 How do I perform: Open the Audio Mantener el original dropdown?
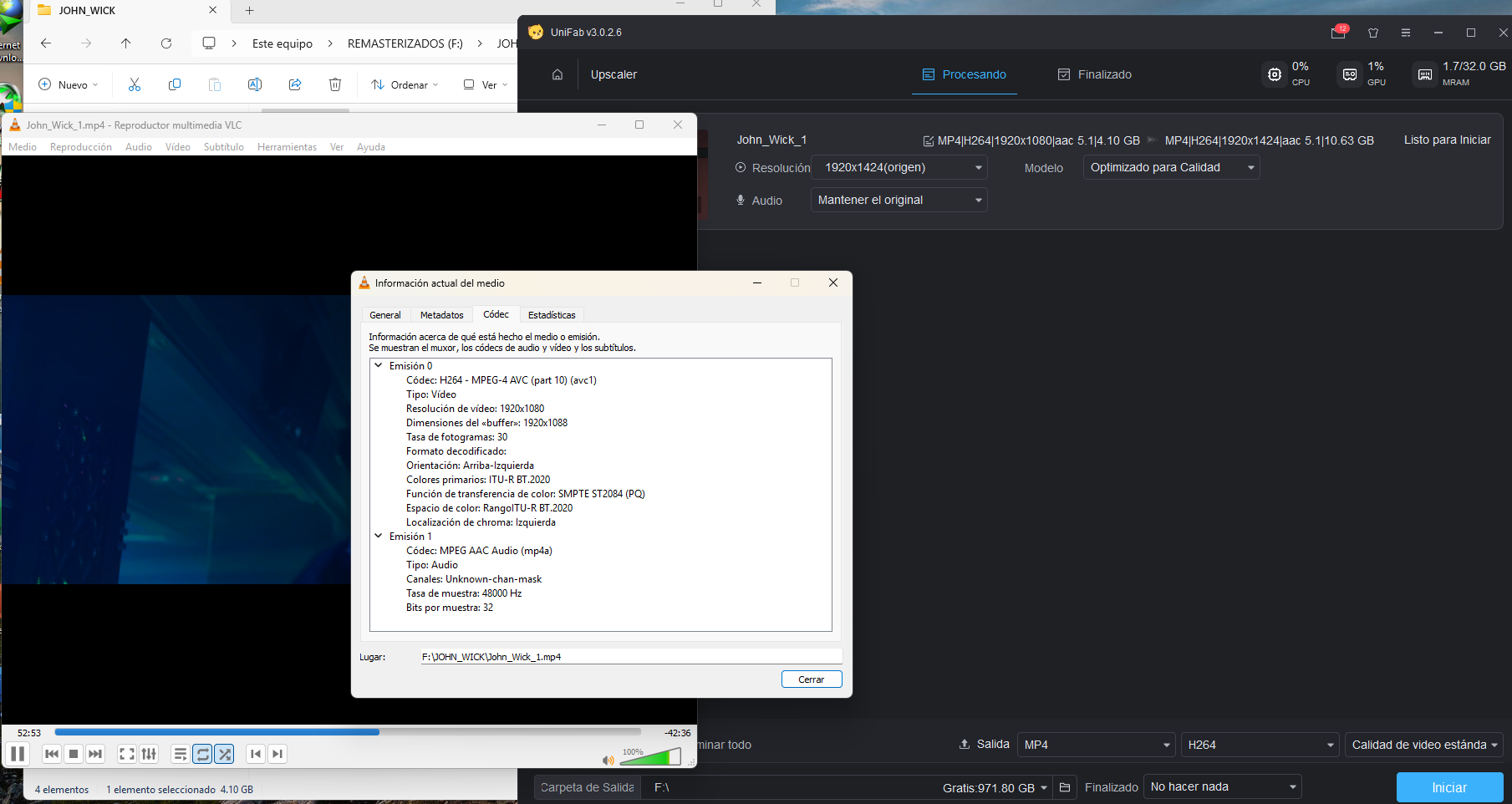(x=899, y=201)
